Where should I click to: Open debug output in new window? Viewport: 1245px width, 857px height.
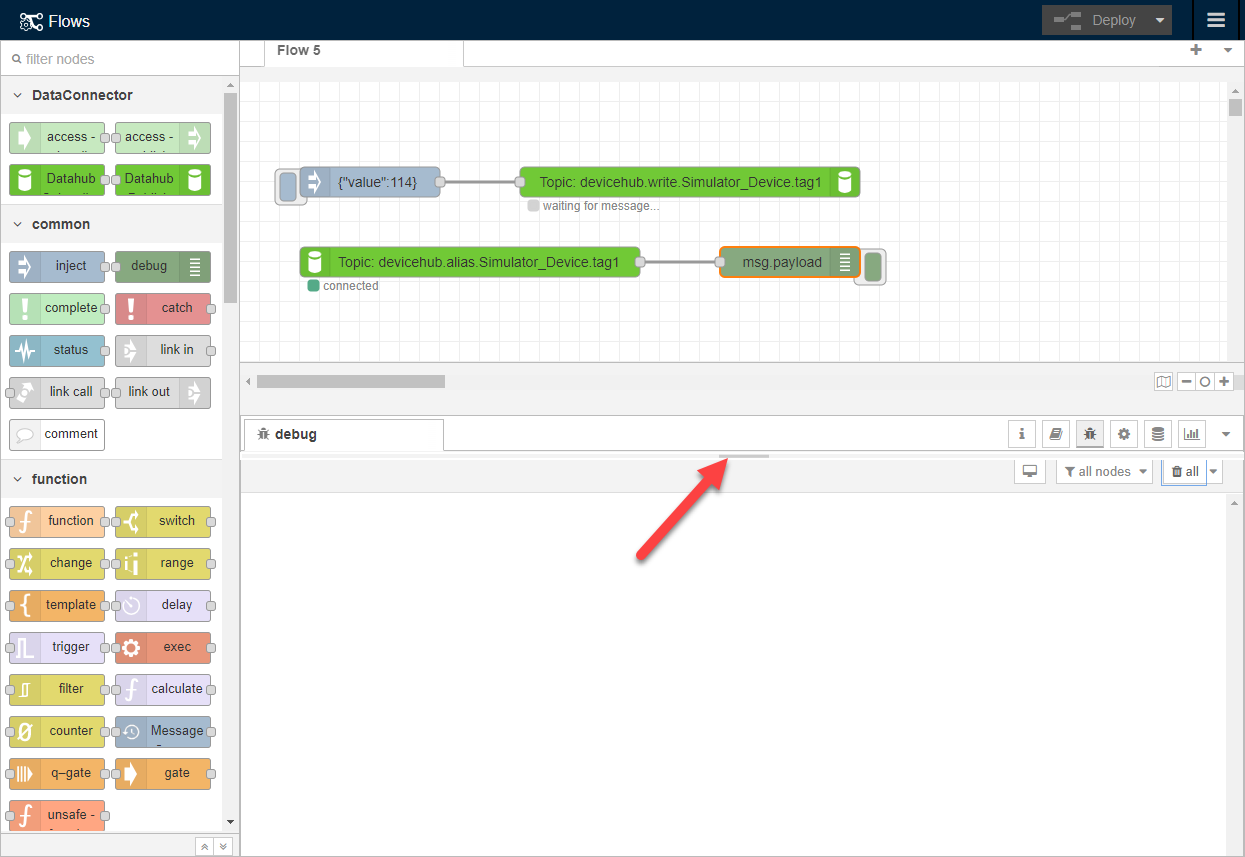pos(1029,471)
